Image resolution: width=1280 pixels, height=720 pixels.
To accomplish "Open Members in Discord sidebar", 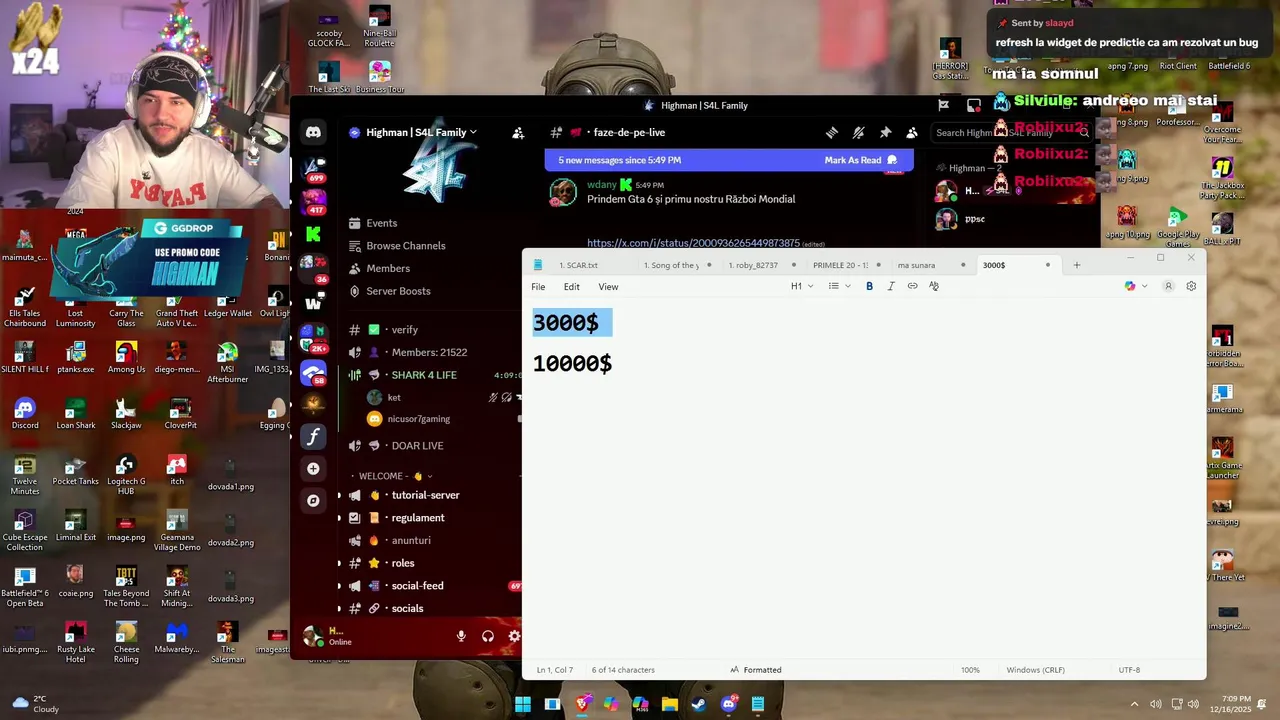I will (378, 268).
